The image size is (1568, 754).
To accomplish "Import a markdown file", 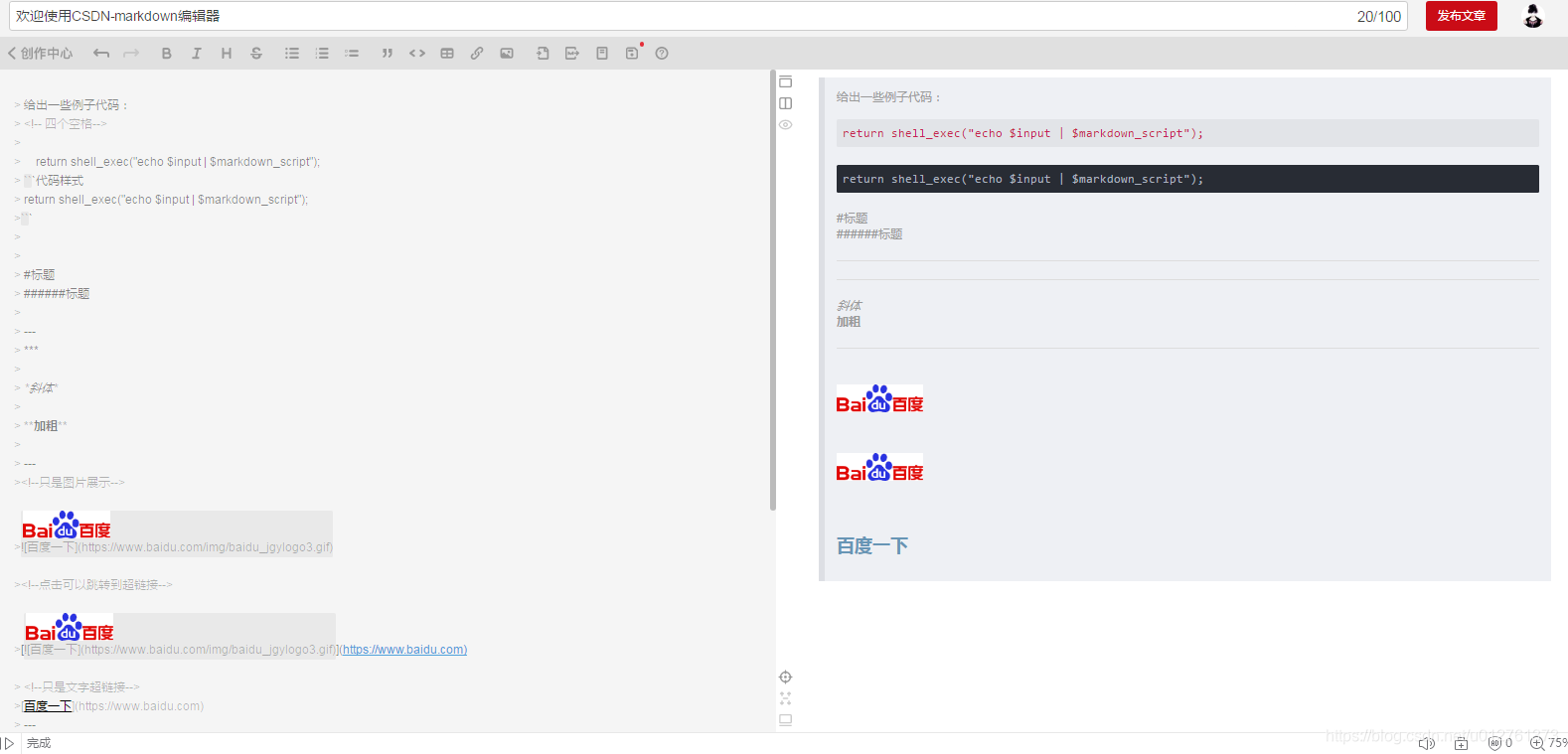I will click(543, 54).
